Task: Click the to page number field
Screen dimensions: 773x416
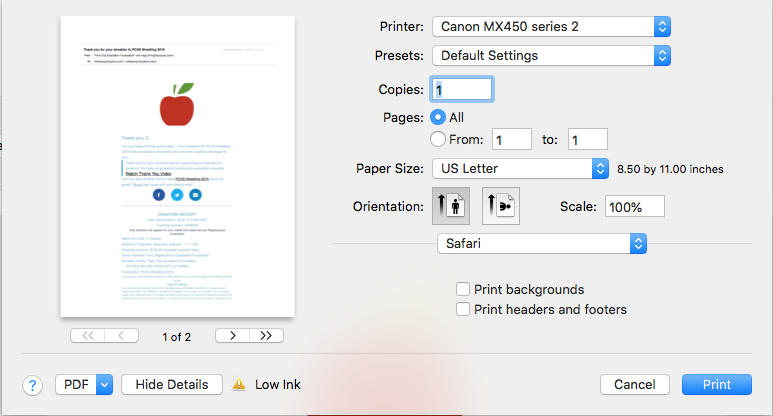Action: [x=588, y=139]
